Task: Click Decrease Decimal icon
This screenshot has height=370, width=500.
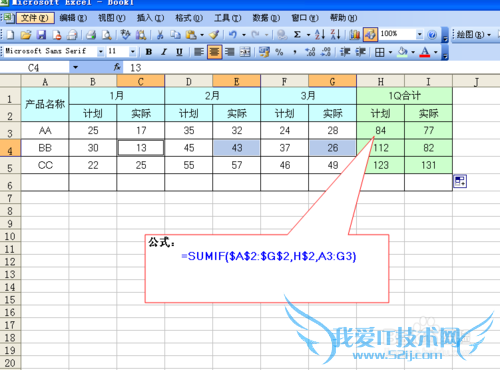Action: point(326,52)
